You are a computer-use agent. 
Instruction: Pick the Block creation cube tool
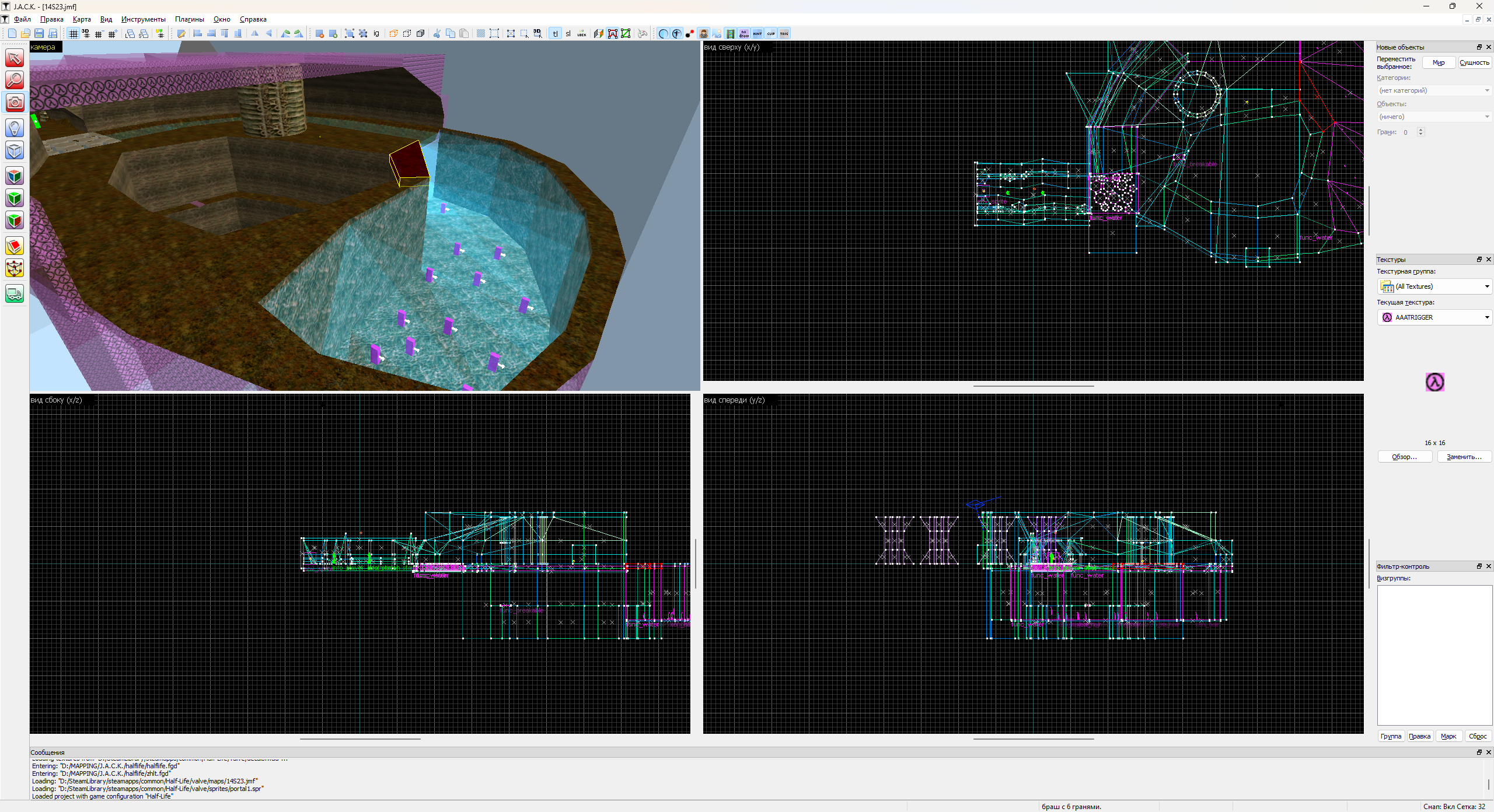coord(15,150)
